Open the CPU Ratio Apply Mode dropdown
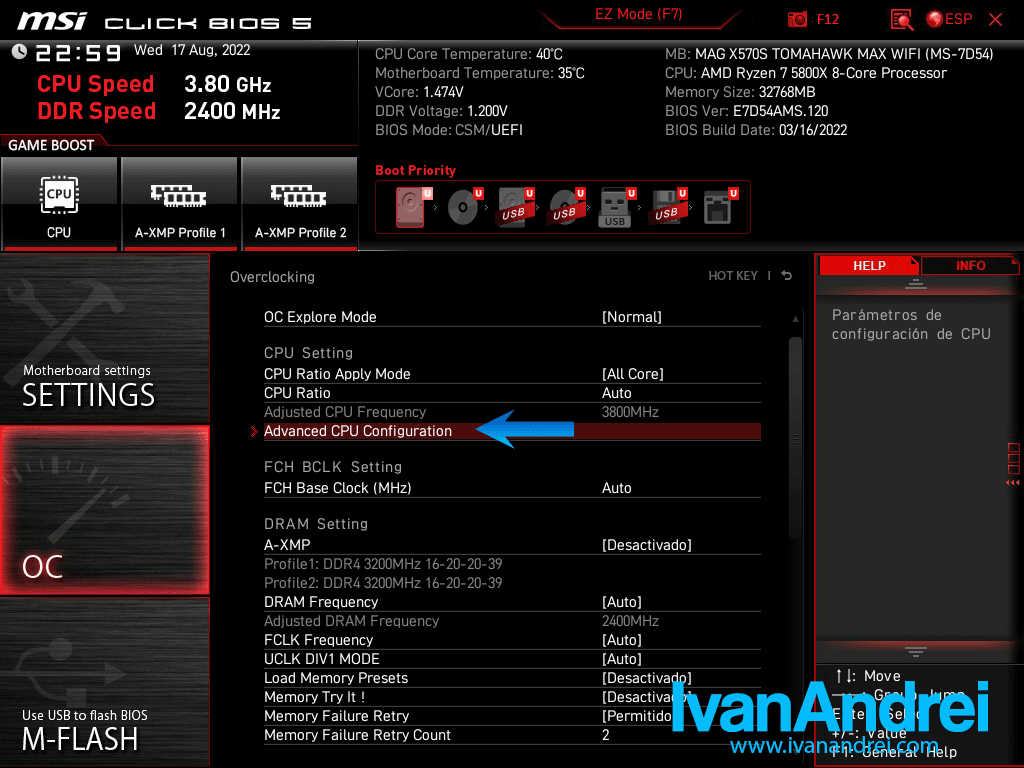The height and width of the screenshot is (768, 1024). tap(632, 374)
